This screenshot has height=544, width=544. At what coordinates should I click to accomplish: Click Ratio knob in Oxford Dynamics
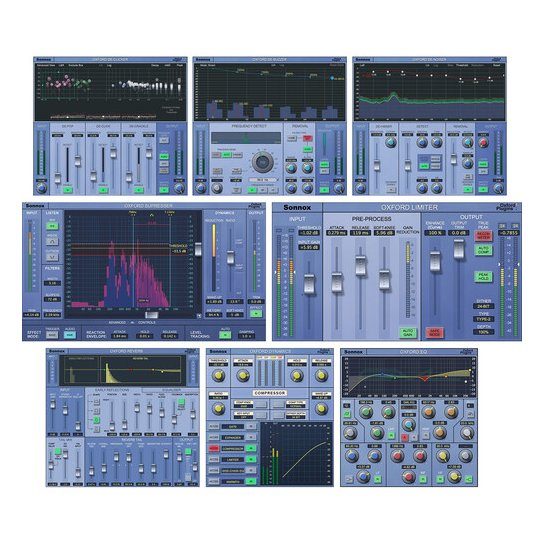219,408
